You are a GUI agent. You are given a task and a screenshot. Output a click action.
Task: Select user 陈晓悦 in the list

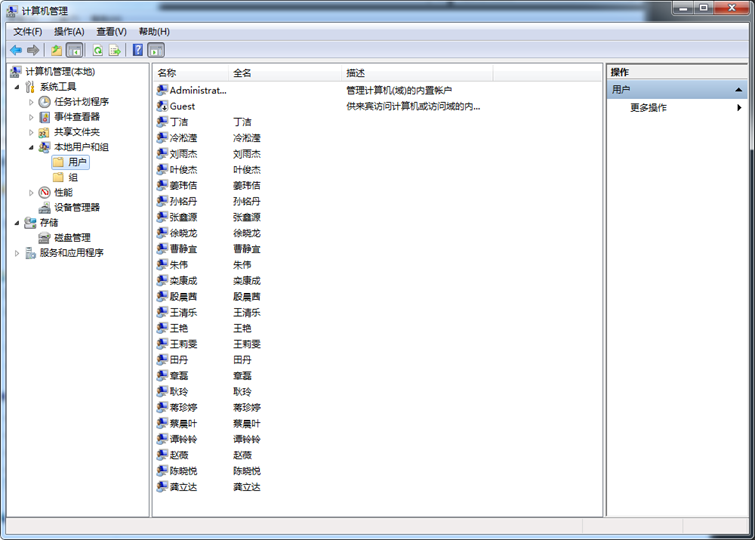[183, 471]
